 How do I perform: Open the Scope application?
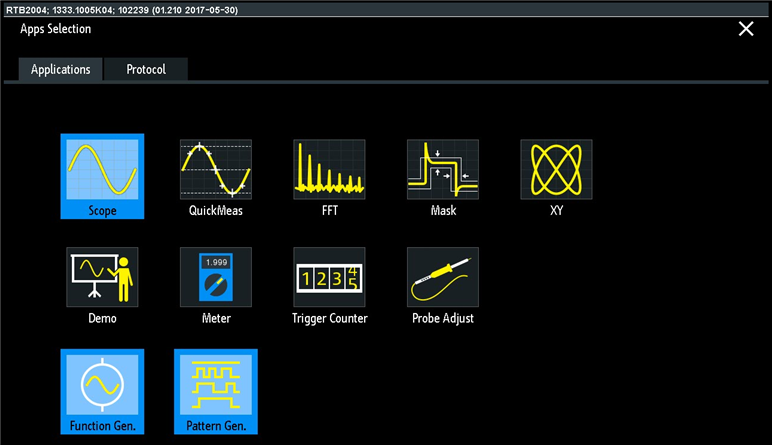(x=102, y=176)
